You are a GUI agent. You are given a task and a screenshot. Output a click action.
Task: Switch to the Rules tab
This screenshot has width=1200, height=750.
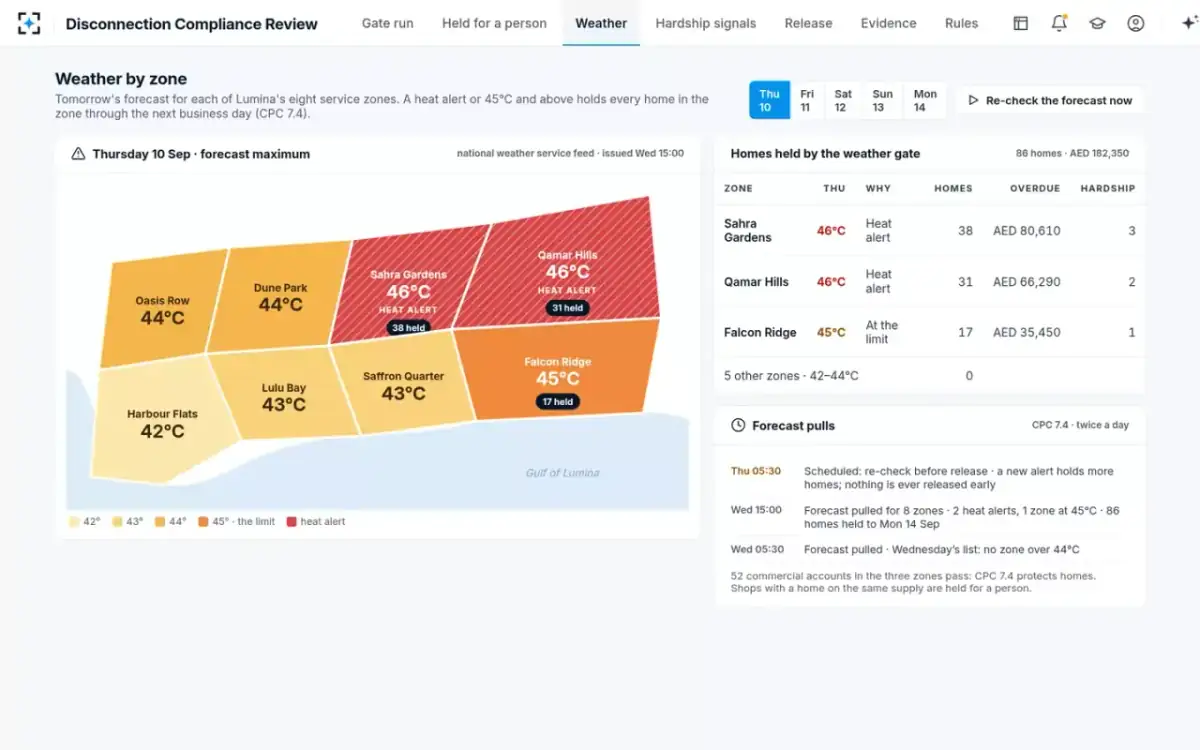[961, 23]
